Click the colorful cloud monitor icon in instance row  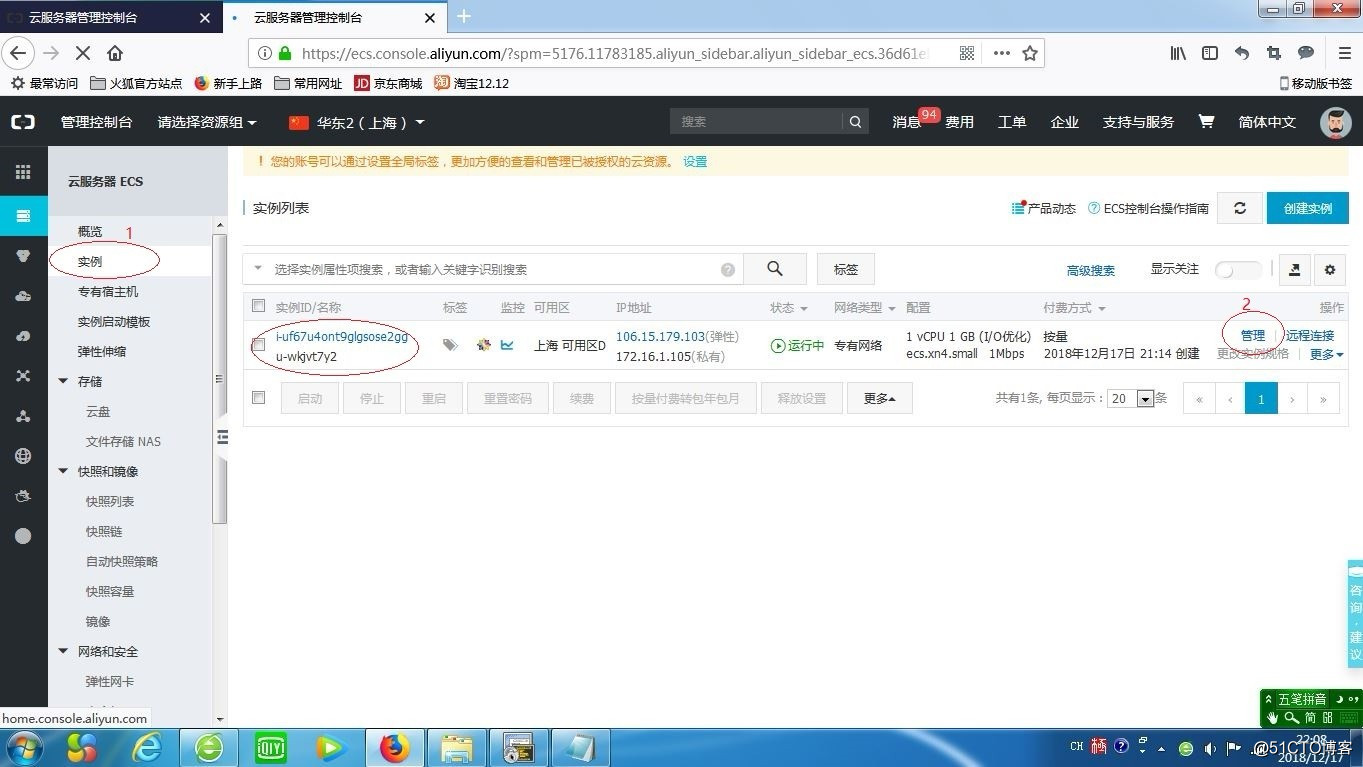pos(483,345)
